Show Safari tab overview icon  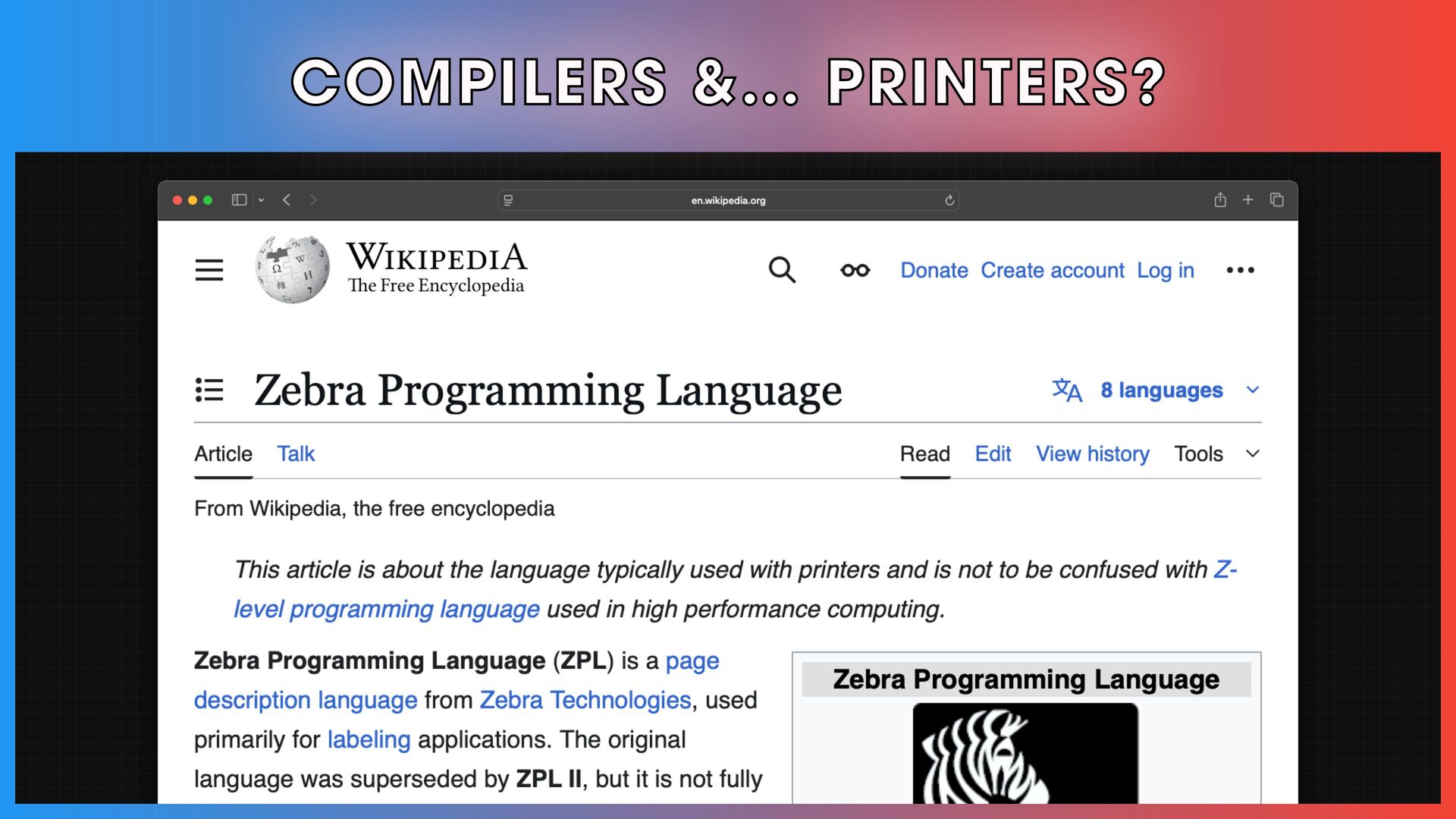pos(1277,200)
